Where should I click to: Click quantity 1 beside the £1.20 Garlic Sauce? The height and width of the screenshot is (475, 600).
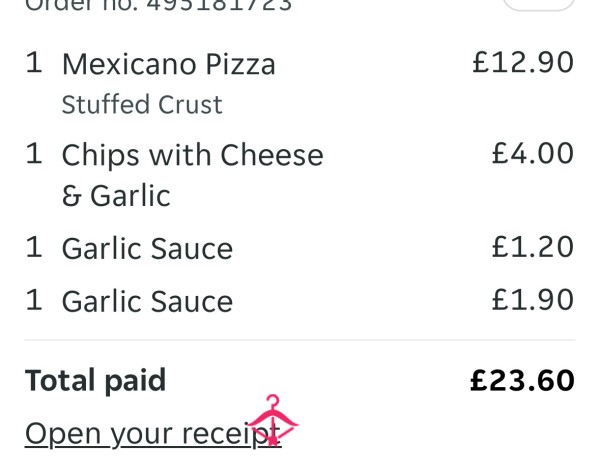click(x=34, y=247)
